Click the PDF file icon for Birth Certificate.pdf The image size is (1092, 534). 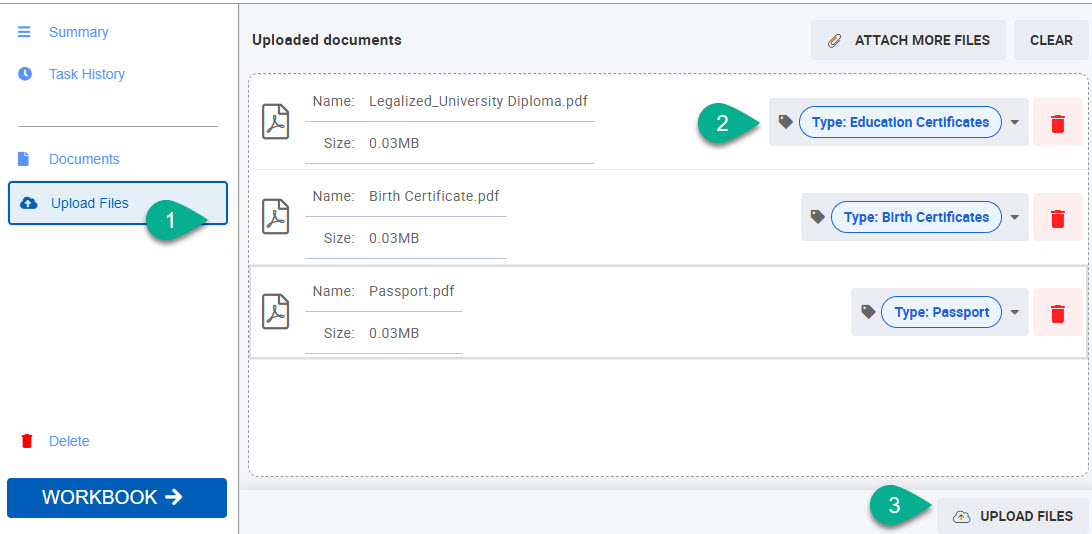point(275,217)
